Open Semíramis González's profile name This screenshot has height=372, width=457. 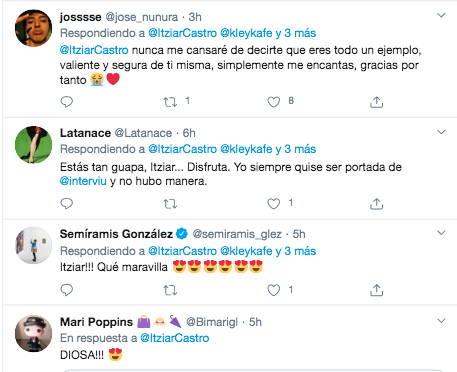click(x=116, y=234)
